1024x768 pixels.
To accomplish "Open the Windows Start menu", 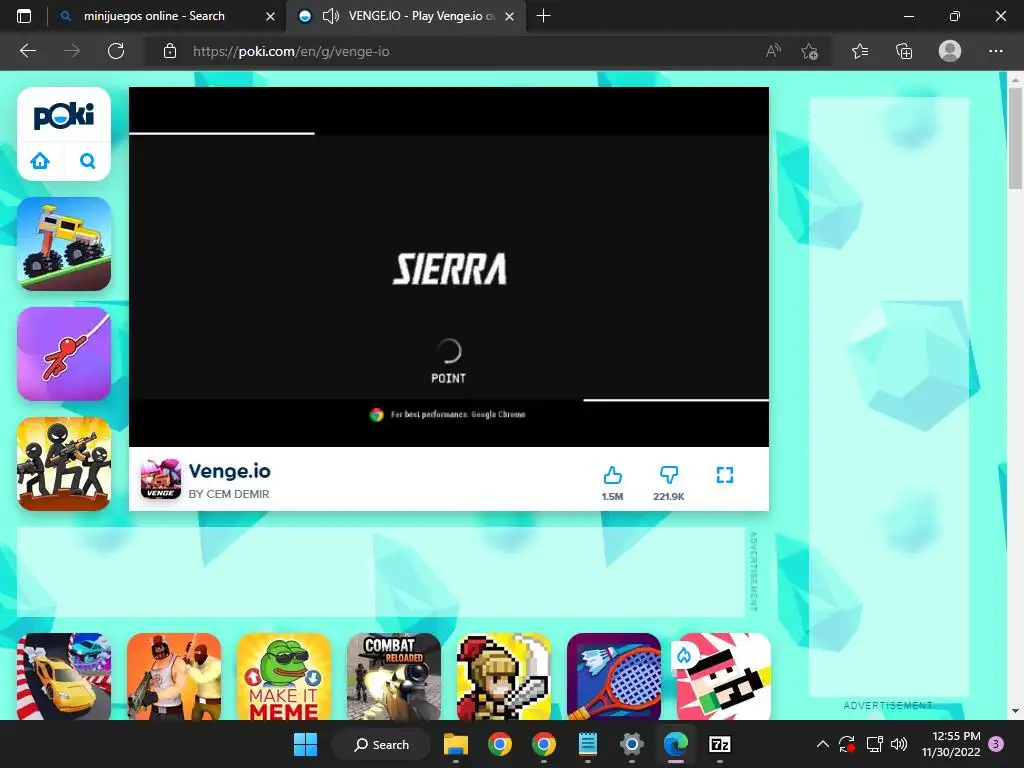I will click(305, 744).
